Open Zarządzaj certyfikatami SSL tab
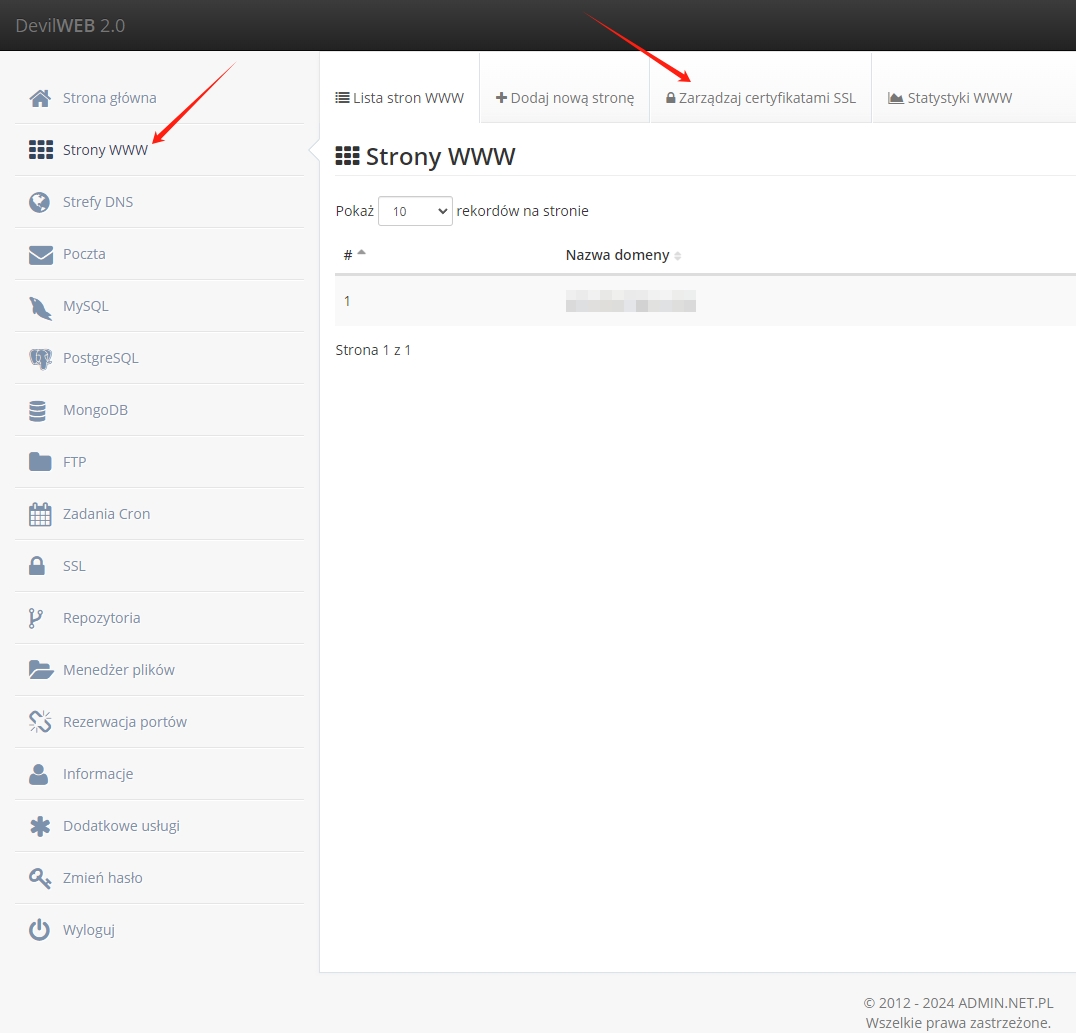This screenshot has width=1076, height=1033. (x=761, y=98)
